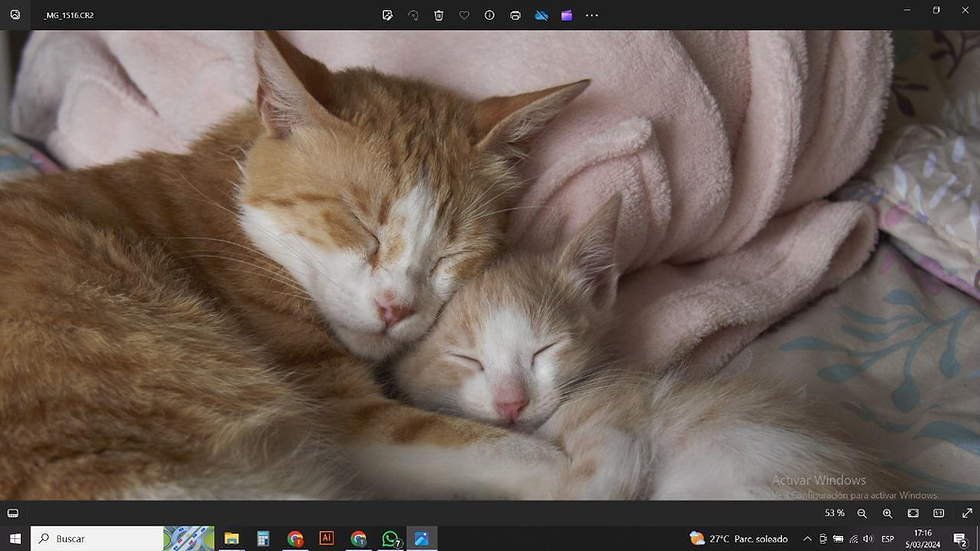Zoom in with the plus magnifier
Screen dimensions: 980x551
pos(888,513)
